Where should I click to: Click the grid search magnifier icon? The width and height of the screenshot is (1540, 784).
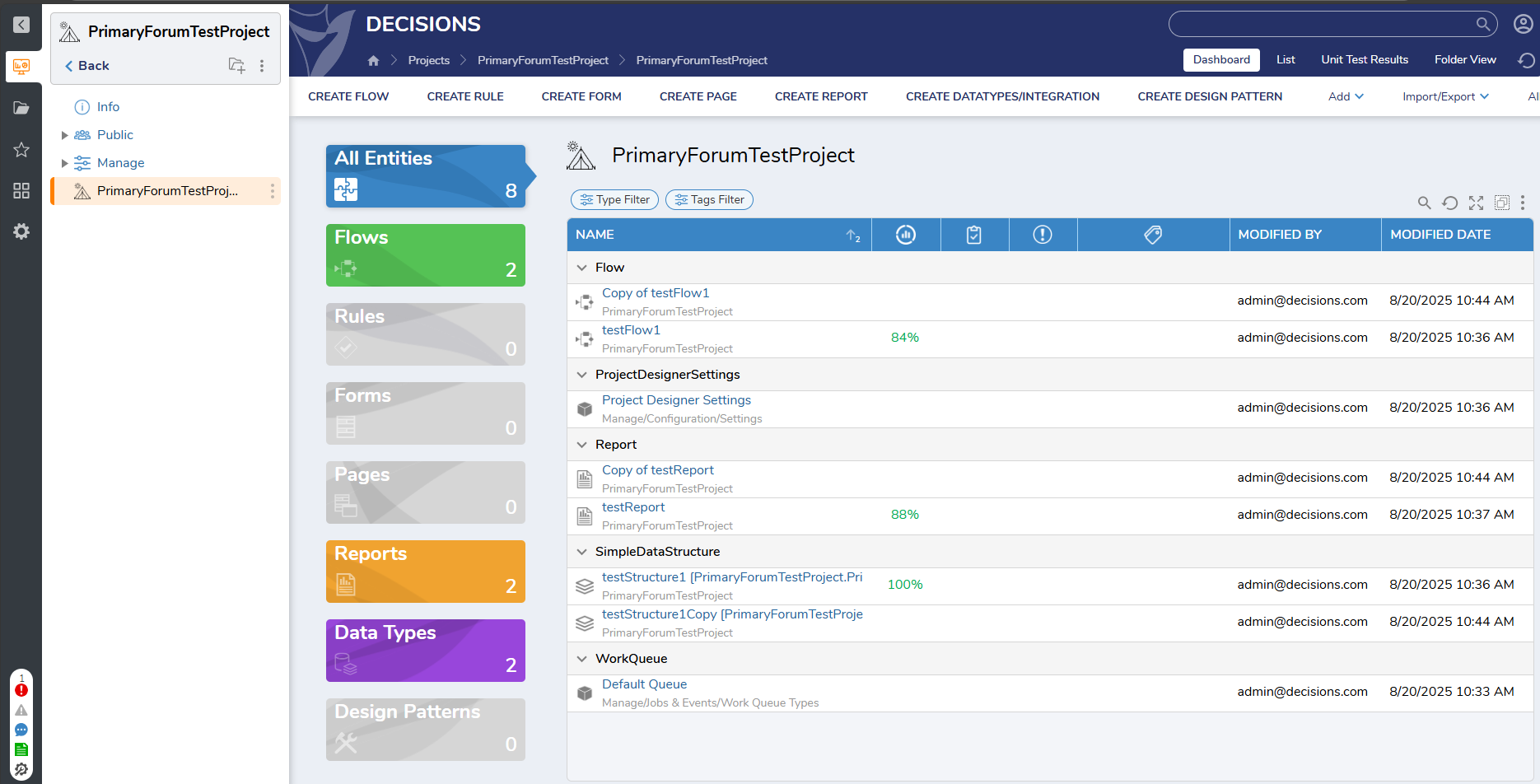point(1424,203)
